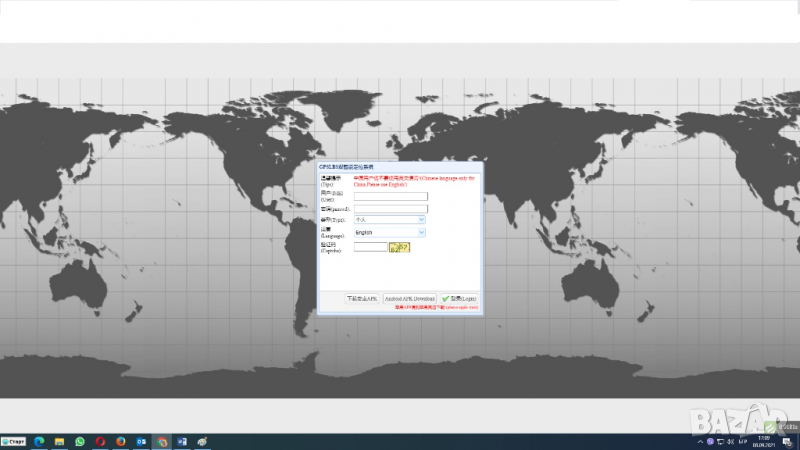Open Firefox from the taskbar
This screenshot has width=800, height=450.
(x=121, y=441)
